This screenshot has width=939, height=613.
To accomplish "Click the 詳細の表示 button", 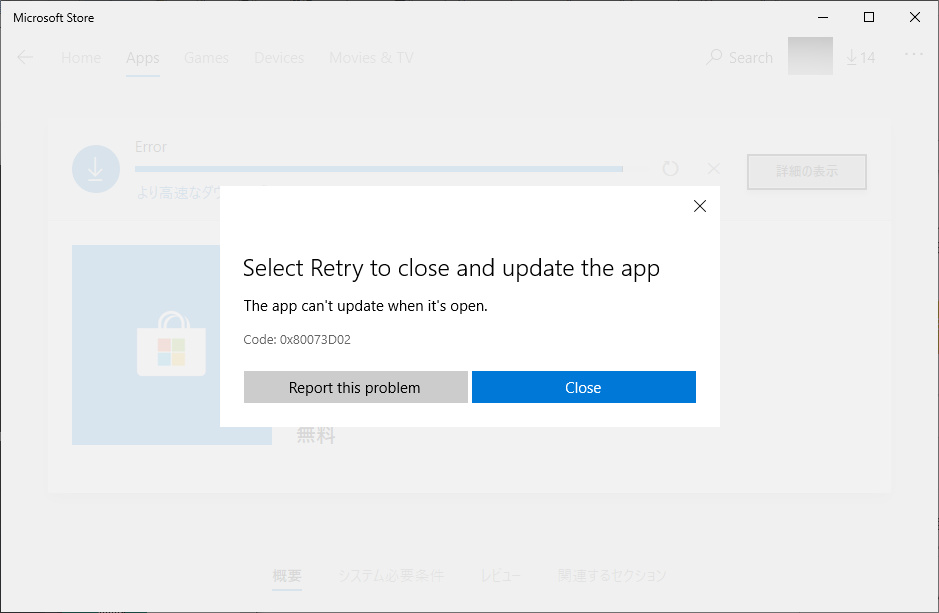I will (807, 172).
